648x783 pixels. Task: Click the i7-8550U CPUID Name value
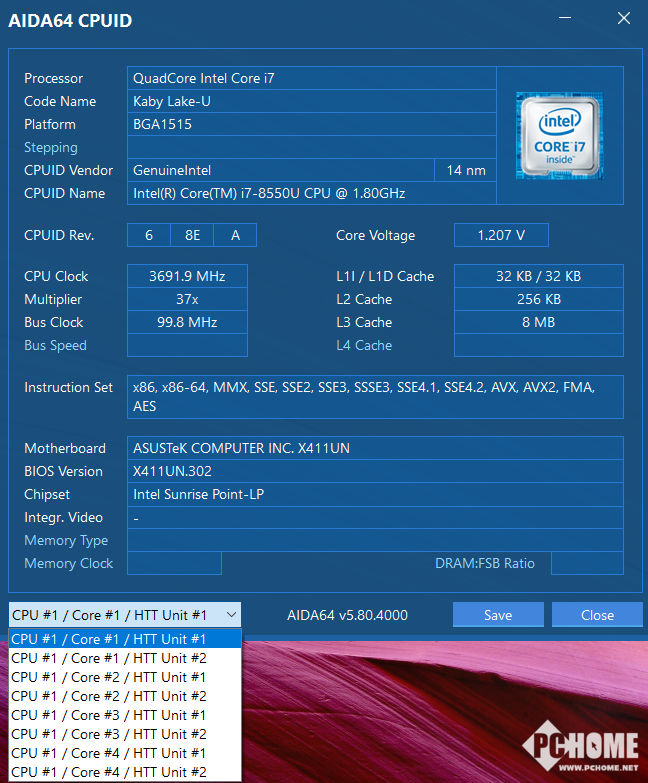[312, 193]
